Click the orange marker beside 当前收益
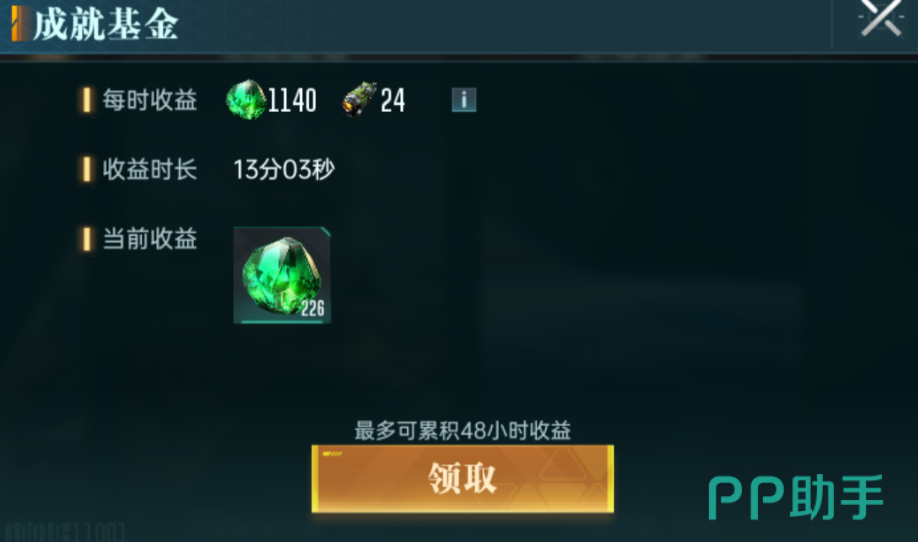918x542 pixels. [87, 239]
